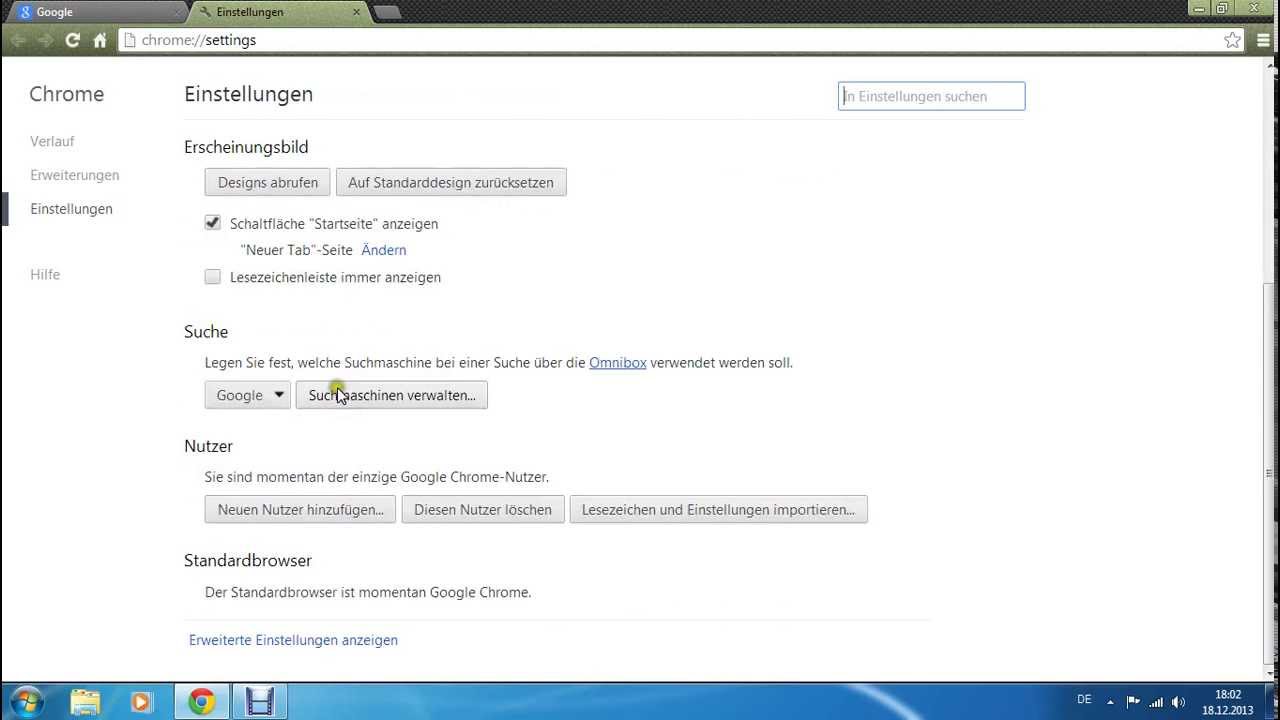Uncheck Schaltfläche Startseite anzeigen
This screenshot has height=720, width=1280.
pyautogui.click(x=212, y=223)
